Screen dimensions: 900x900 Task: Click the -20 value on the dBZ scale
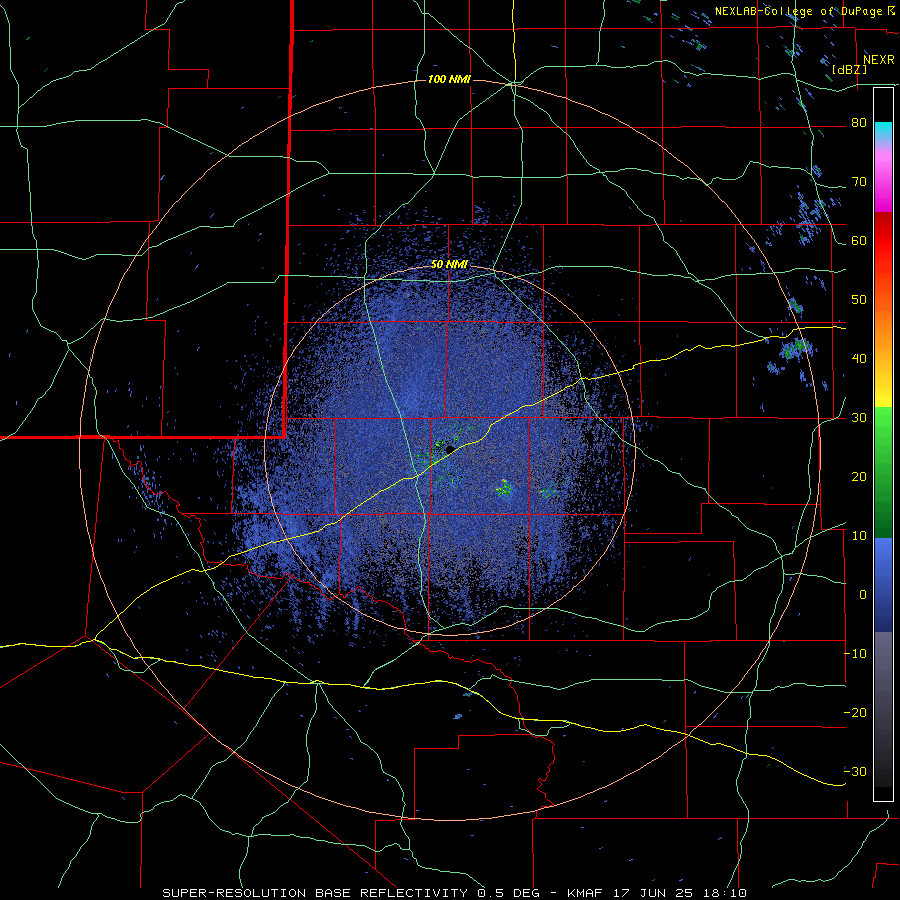tap(855, 712)
